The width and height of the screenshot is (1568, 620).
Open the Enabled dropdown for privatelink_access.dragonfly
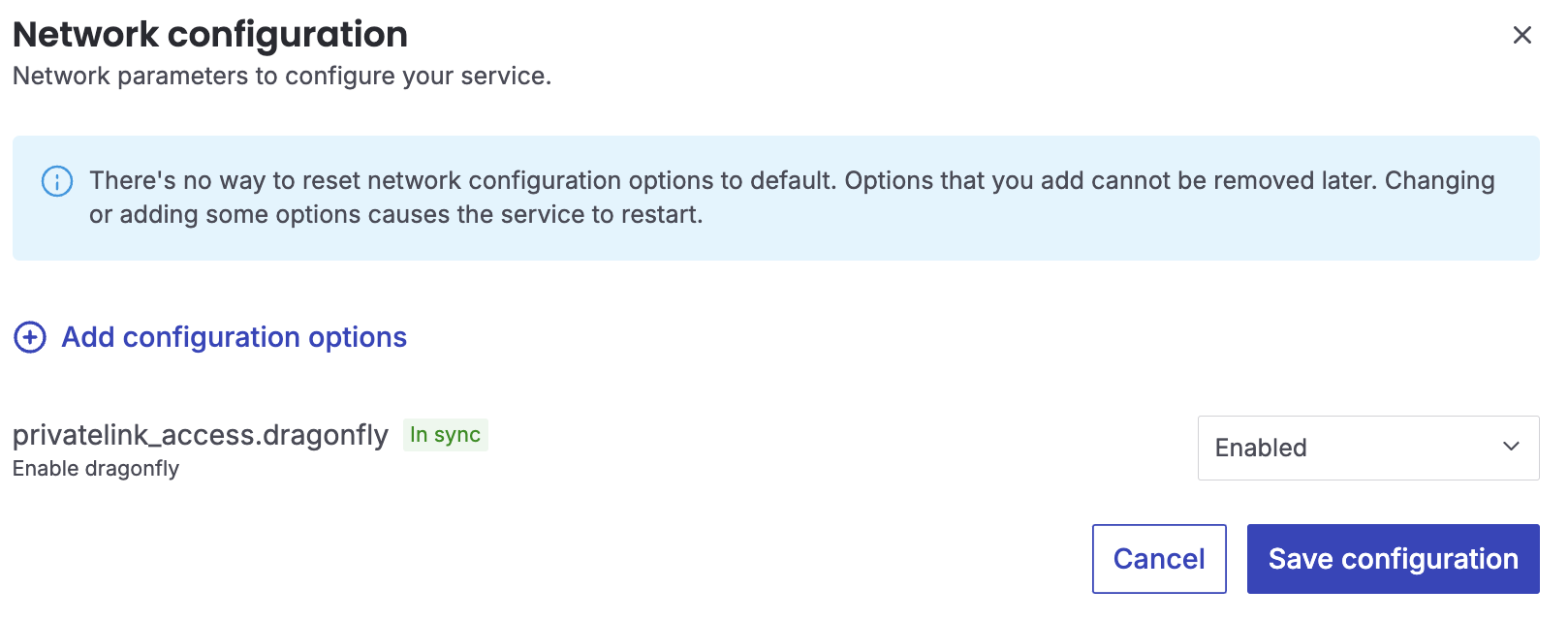pos(1367,448)
